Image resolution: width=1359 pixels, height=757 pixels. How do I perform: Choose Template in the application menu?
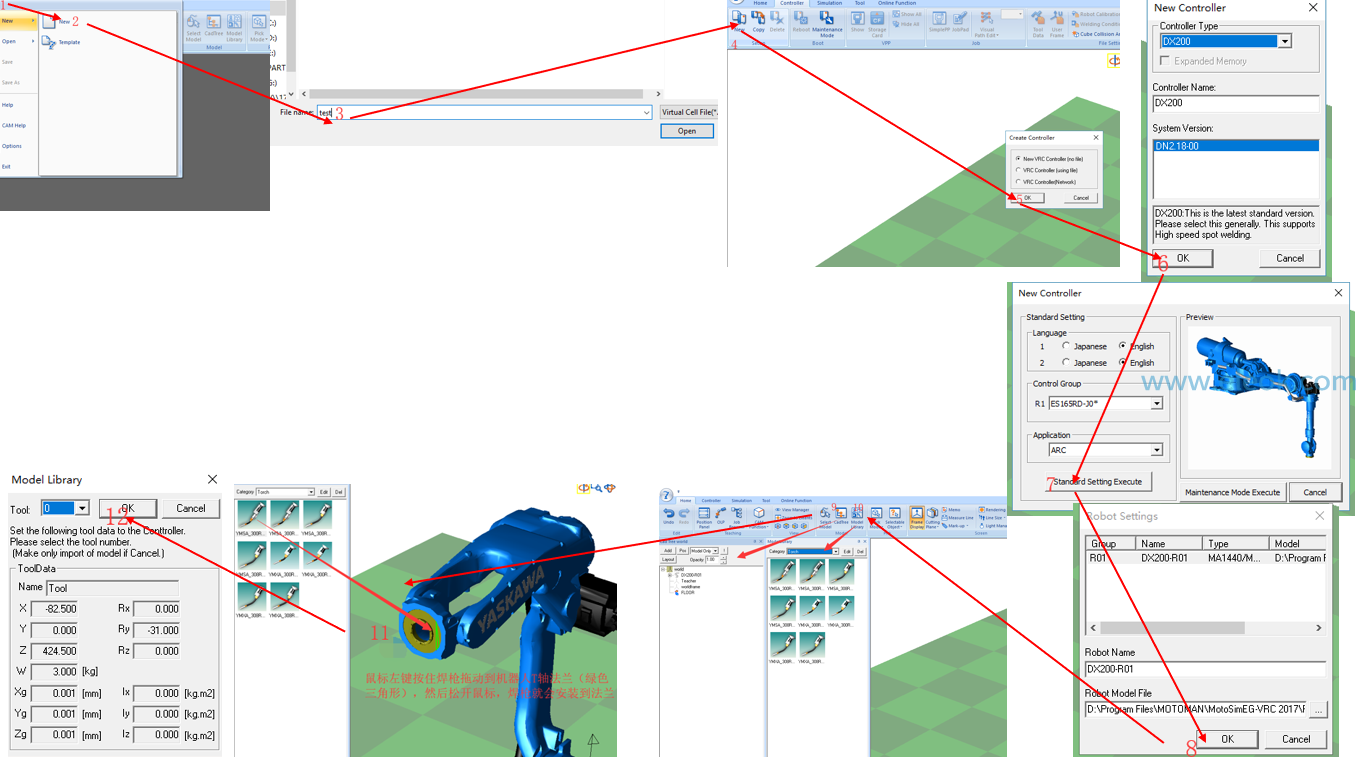pyautogui.click(x=62, y=42)
